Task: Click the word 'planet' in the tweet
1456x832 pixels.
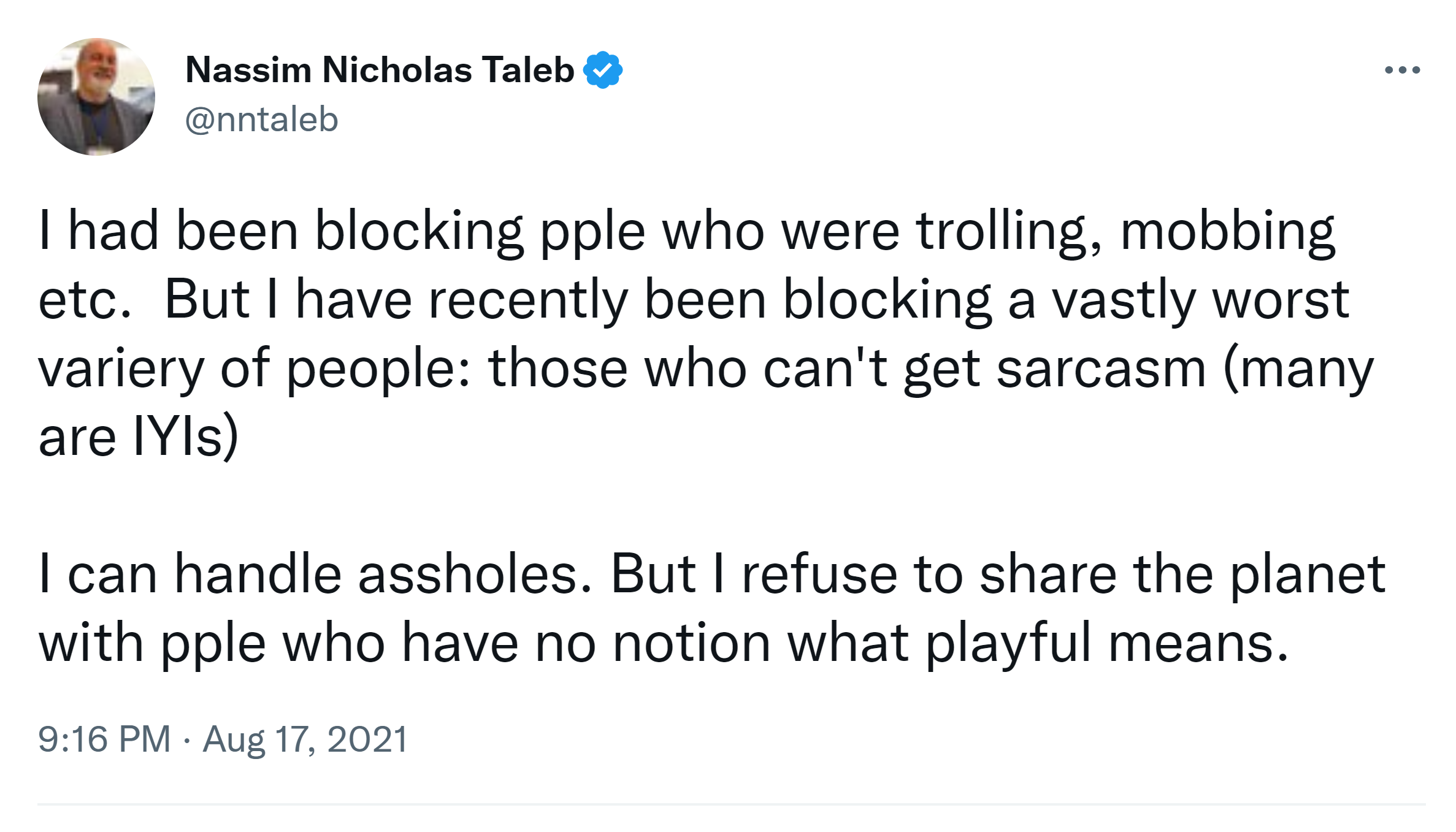Action: tap(1308, 574)
